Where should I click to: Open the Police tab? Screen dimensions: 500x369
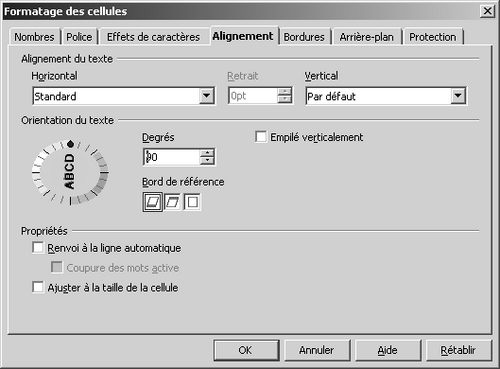click(79, 37)
